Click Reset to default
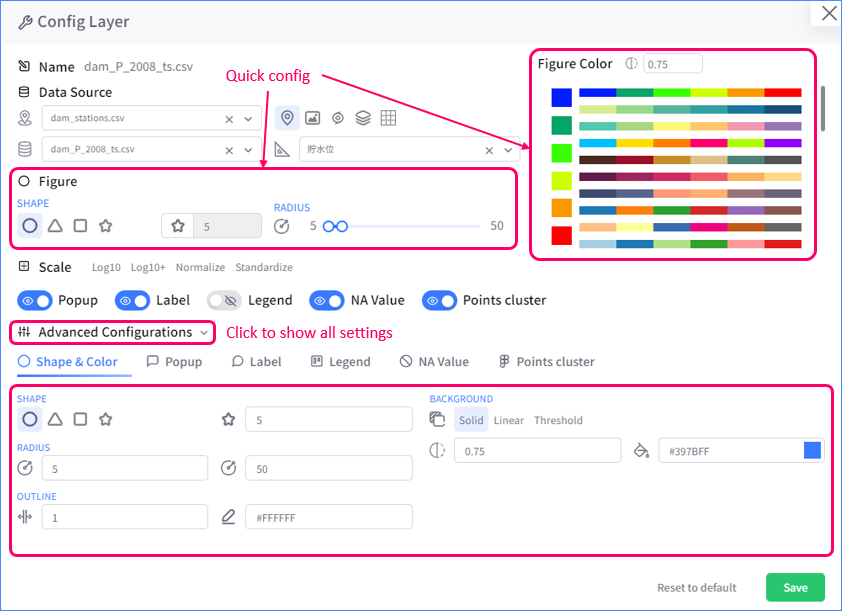The image size is (842, 611). 696,587
